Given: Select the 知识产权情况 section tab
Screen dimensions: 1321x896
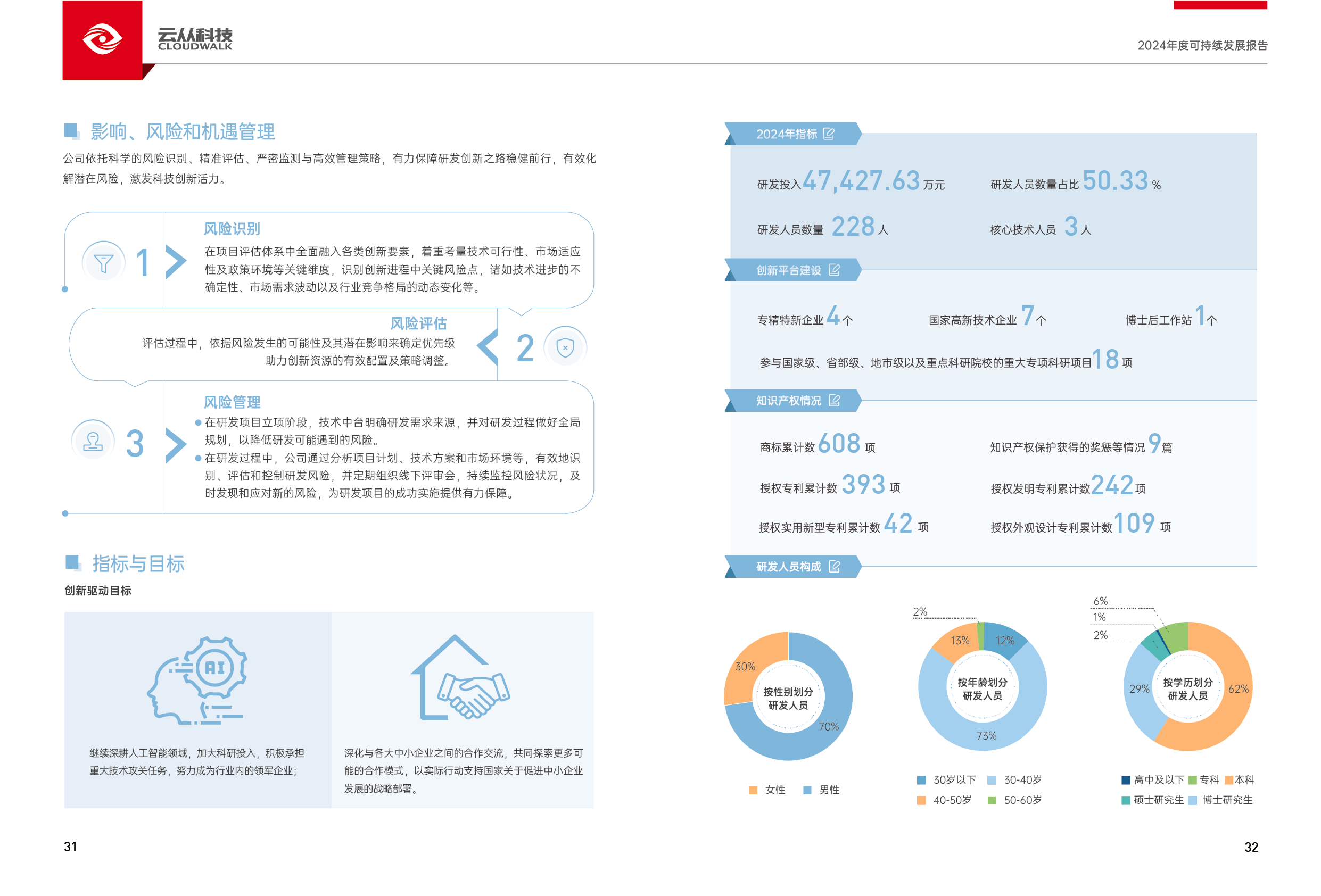Looking at the screenshot, I should click(x=788, y=401).
